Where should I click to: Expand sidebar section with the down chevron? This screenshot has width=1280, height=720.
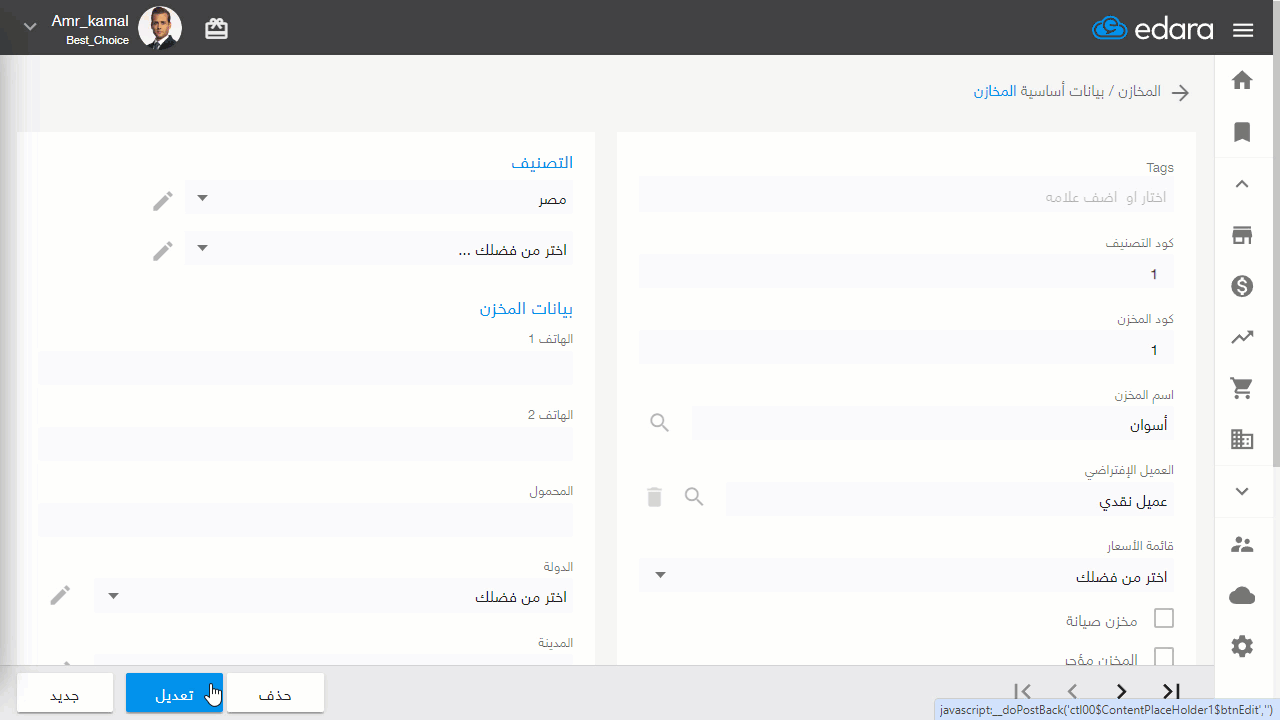(1242, 491)
